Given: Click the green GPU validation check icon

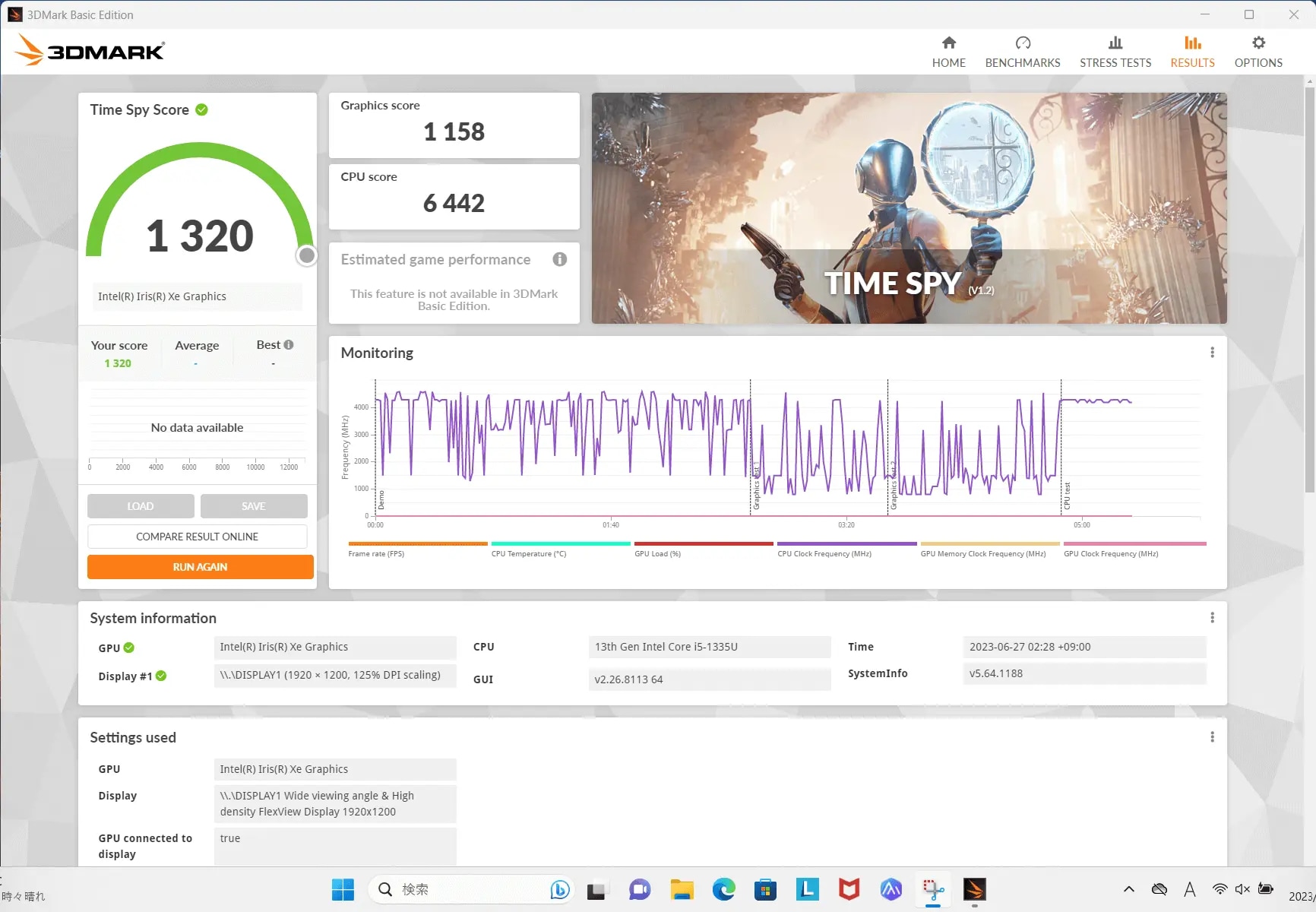Looking at the screenshot, I should (129, 648).
